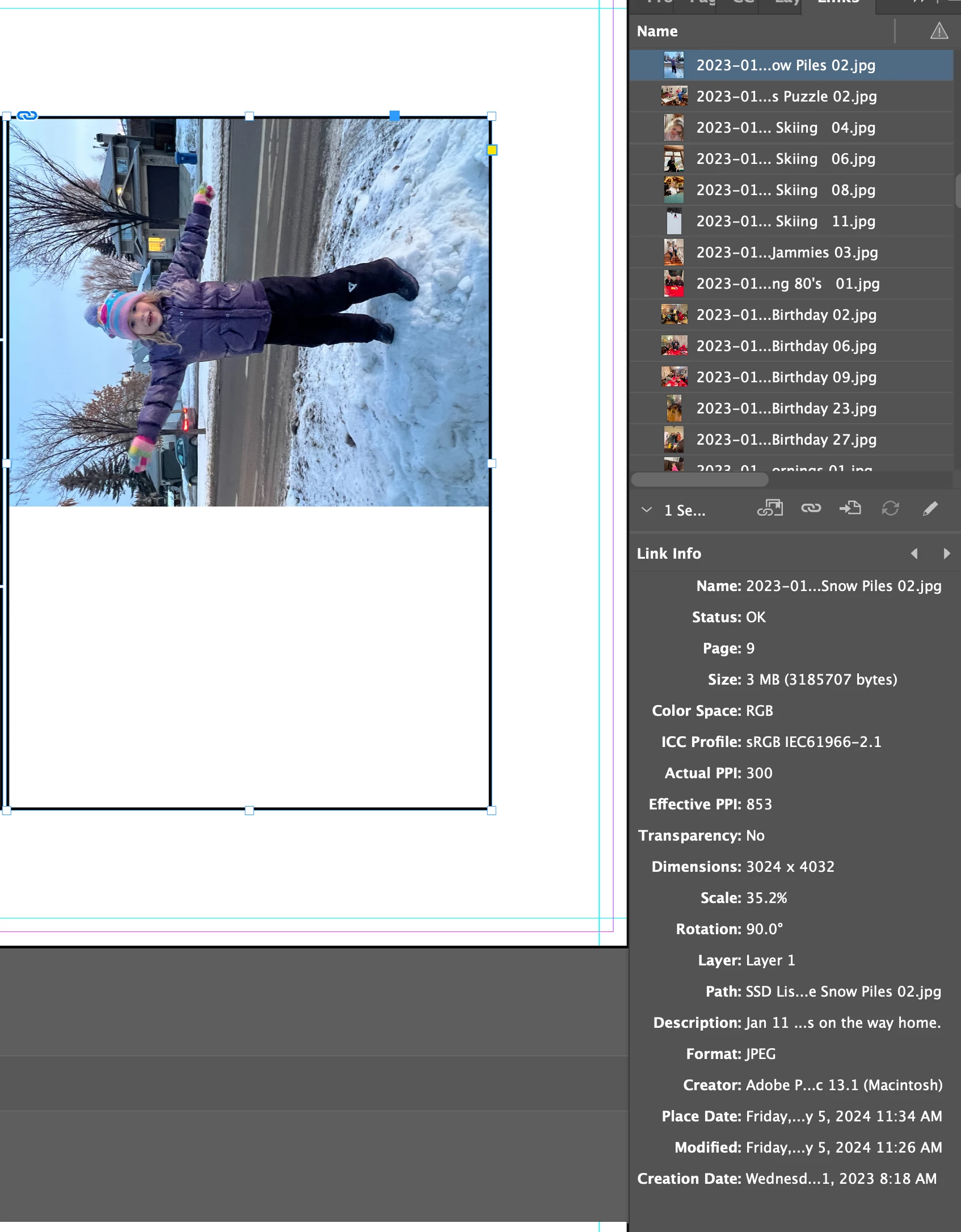Select link 2023-01...Birthday 27.jpg

click(x=791, y=440)
